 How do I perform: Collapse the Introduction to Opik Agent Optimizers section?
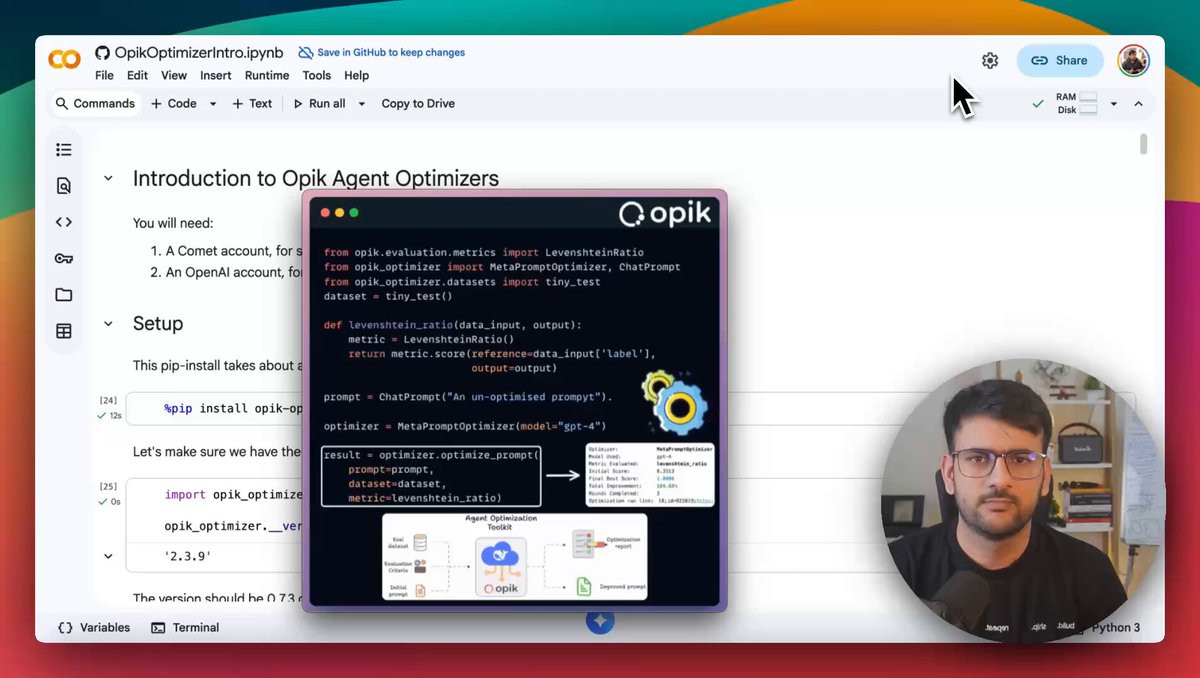(108, 179)
